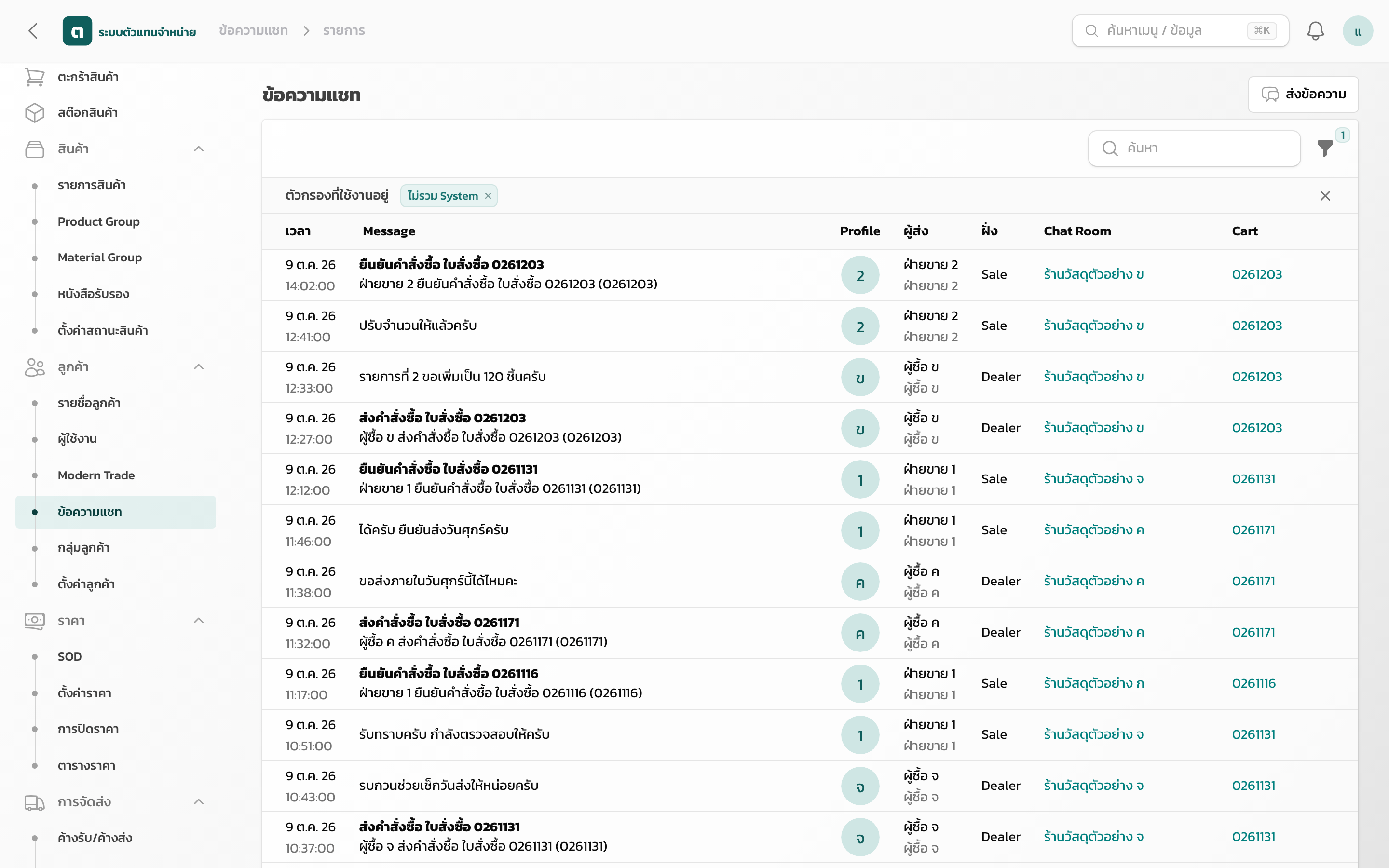Viewport: 1389px width, 868px height.
Task: Open the notification bell
Action: coord(1315,31)
